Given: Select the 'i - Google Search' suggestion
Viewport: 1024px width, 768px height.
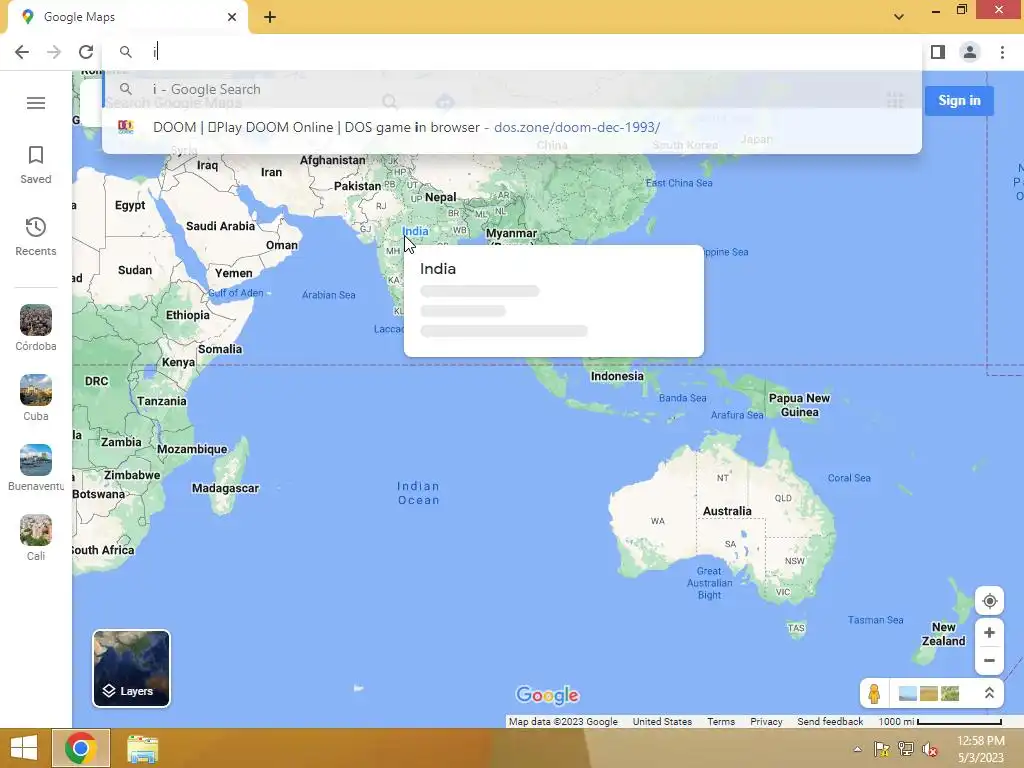Looking at the screenshot, I should tap(513, 89).
